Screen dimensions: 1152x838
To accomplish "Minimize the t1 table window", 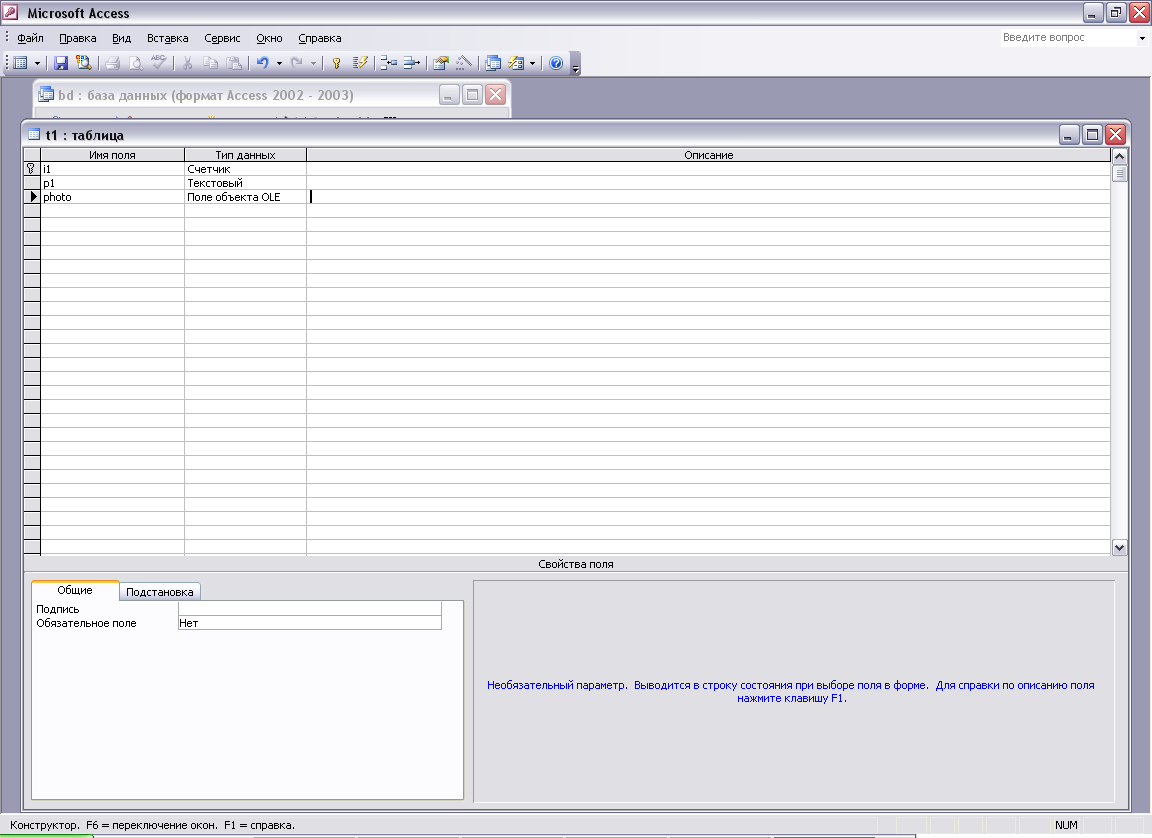I will 1069,134.
